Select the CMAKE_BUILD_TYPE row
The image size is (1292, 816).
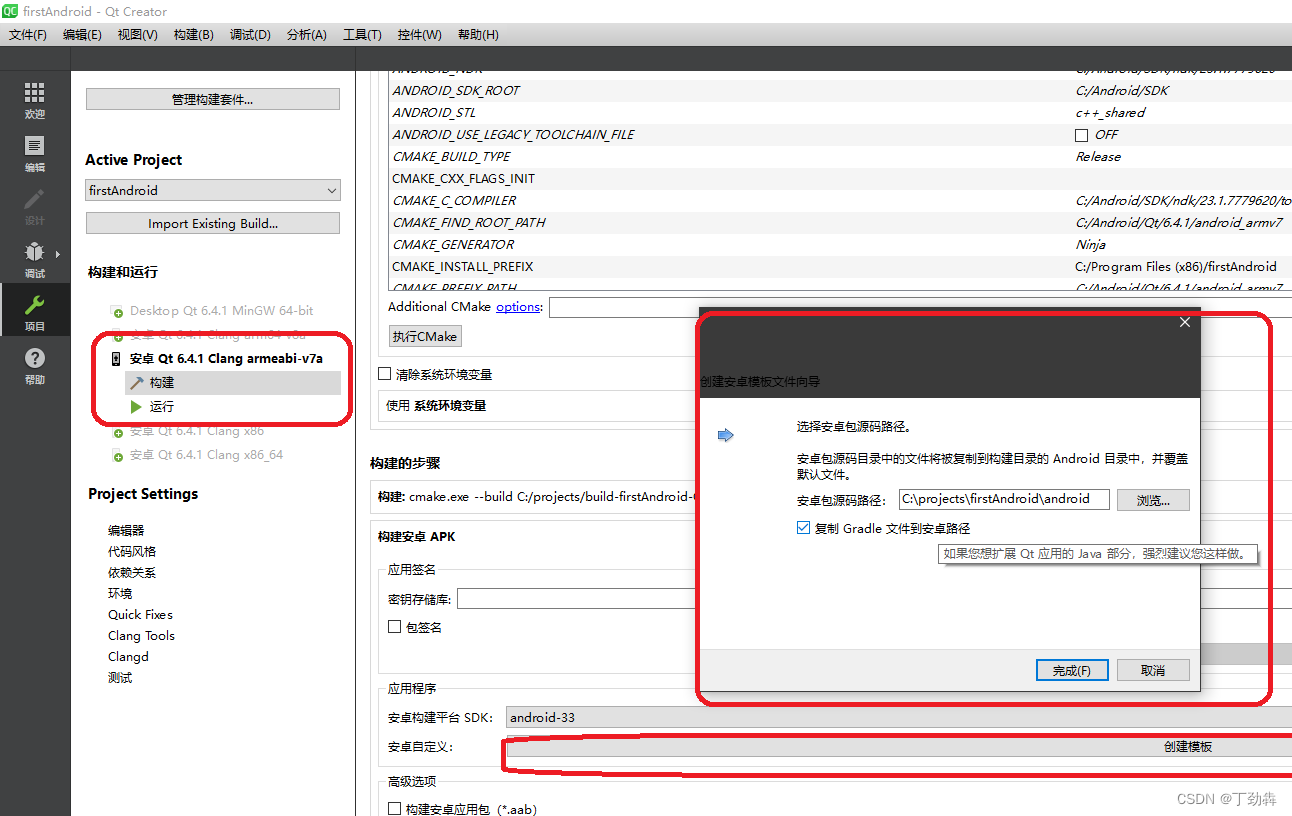pos(840,157)
